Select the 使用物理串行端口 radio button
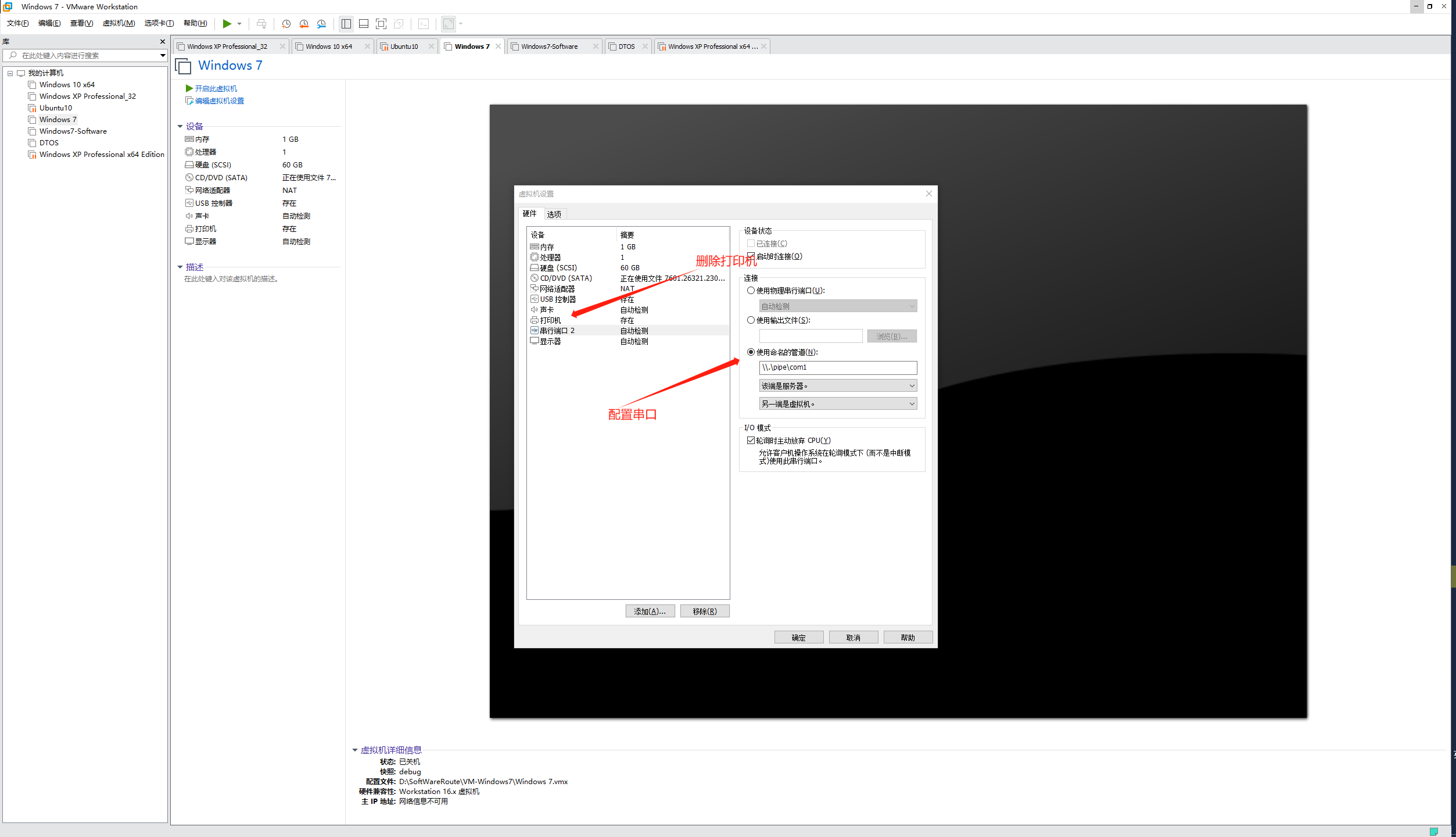 [751, 291]
